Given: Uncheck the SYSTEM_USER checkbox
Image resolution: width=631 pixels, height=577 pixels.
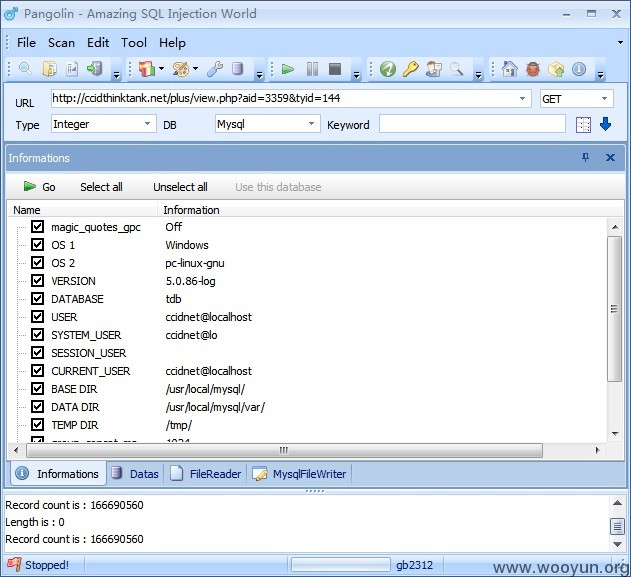Looking at the screenshot, I should (37, 334).
